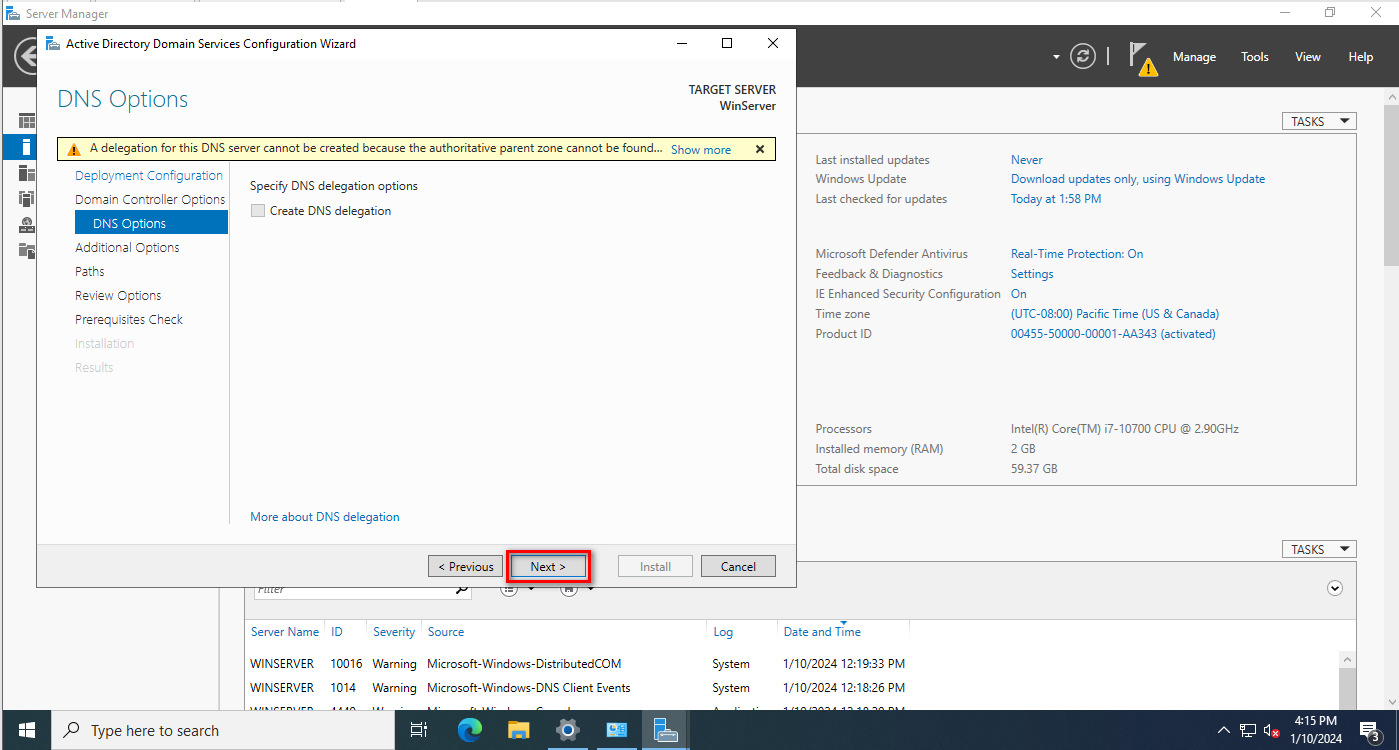Open the Tools menu
Screen dimensions: 1399x750
click(1255, 57)
